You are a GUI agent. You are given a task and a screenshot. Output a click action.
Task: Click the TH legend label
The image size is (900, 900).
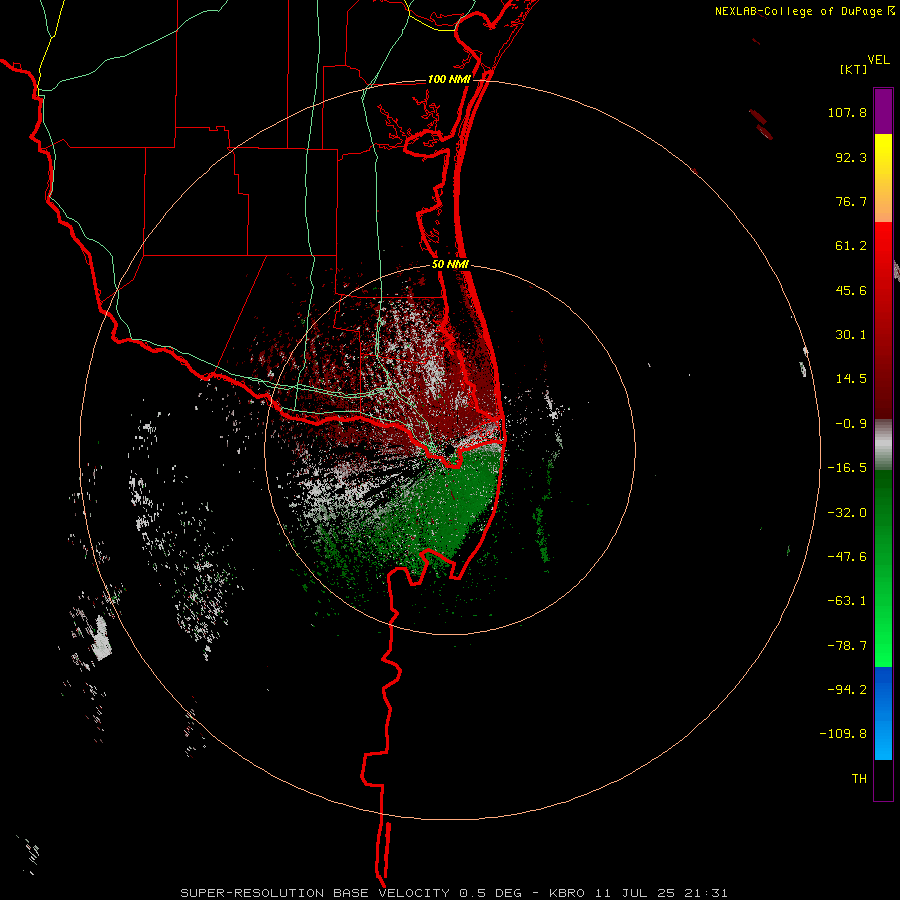pos(859,779)
